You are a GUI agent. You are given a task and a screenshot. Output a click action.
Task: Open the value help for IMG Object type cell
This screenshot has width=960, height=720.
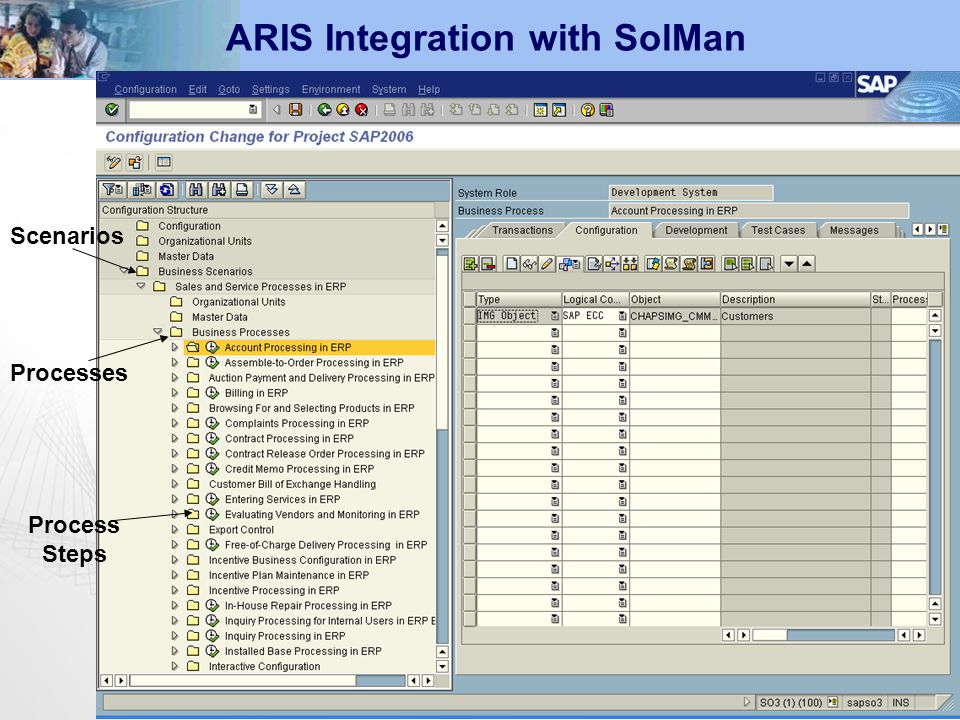tap(555, 316)
